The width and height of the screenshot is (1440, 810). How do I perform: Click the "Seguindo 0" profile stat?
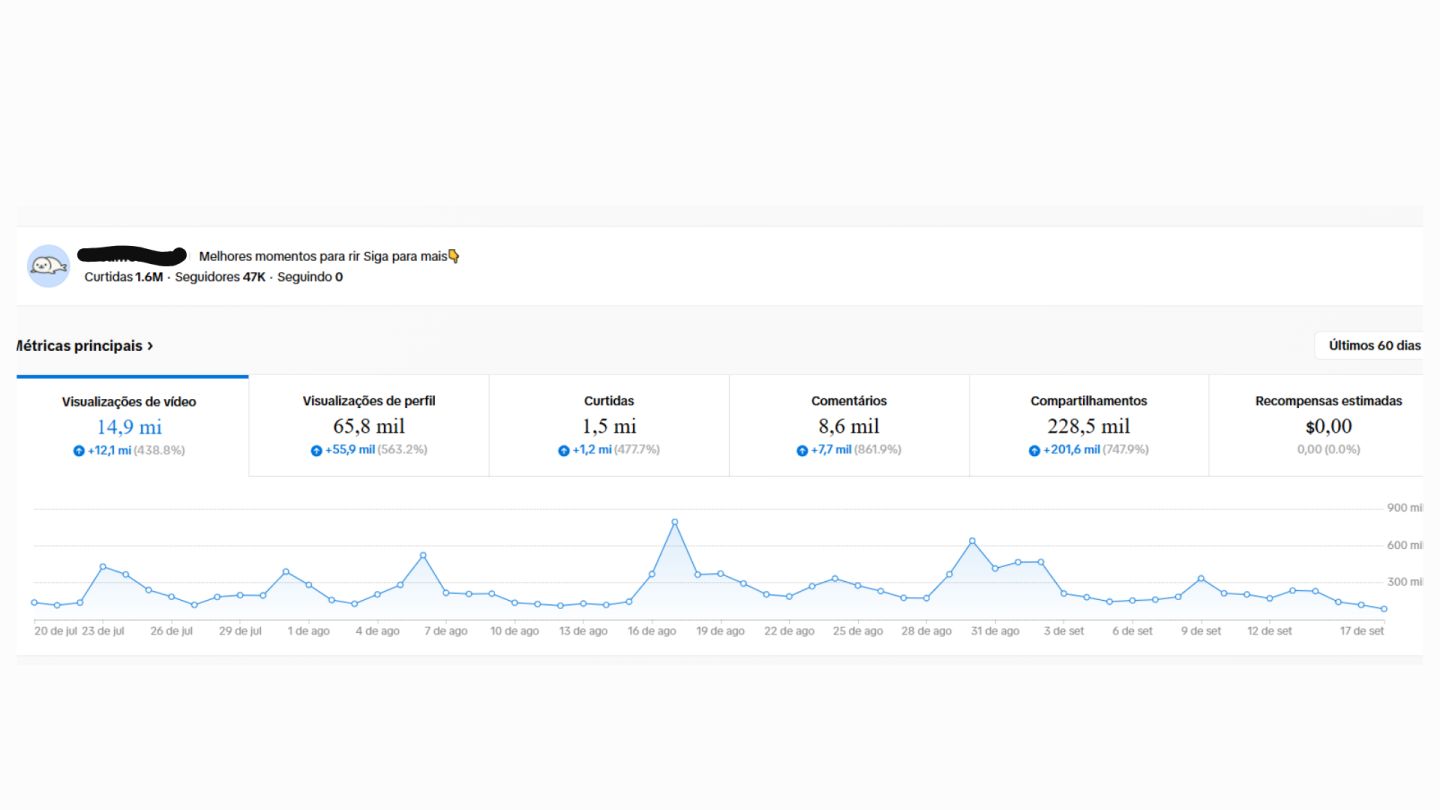310,277
